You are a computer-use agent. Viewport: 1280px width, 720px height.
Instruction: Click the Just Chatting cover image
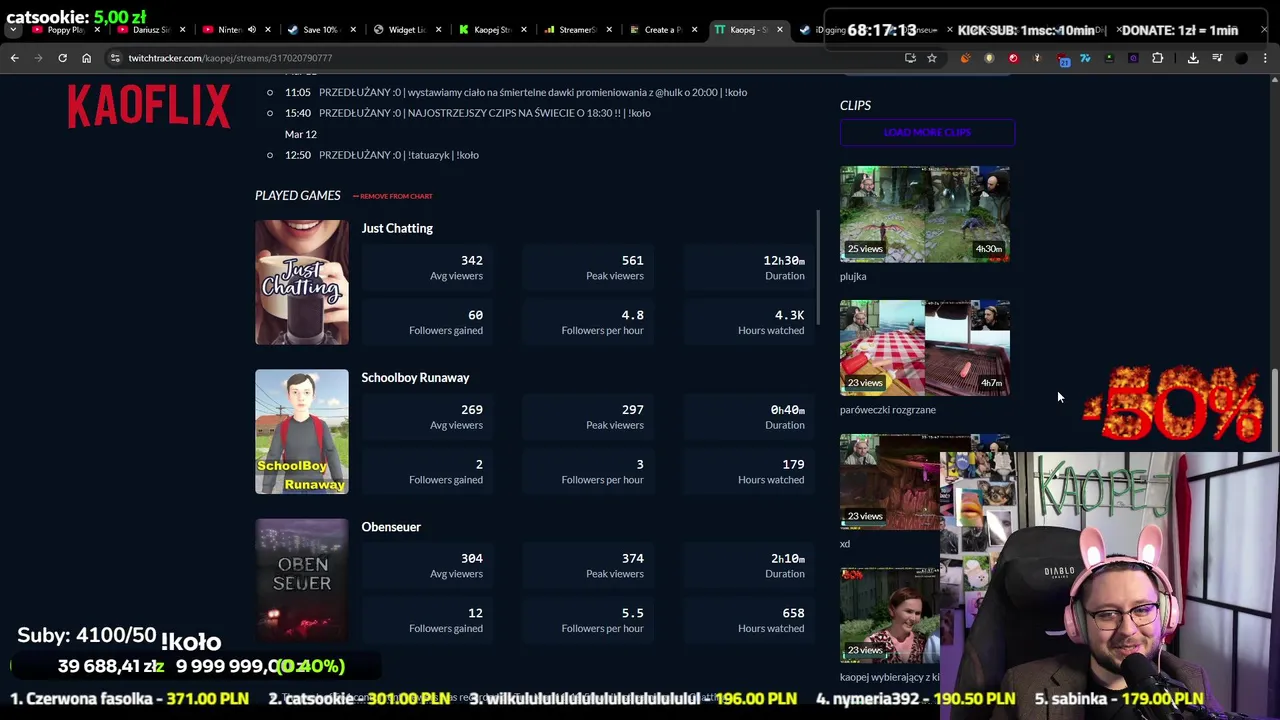(x=302, y=282)
